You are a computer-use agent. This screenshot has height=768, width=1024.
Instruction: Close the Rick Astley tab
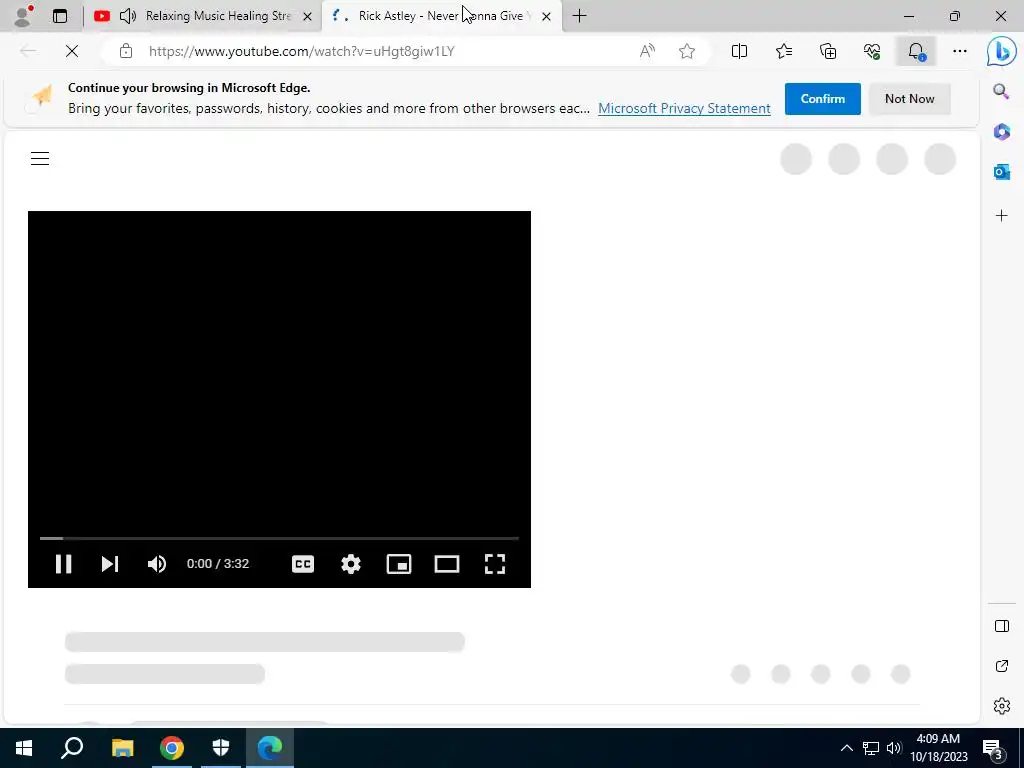pyautogui.click(x=547, y=16)
